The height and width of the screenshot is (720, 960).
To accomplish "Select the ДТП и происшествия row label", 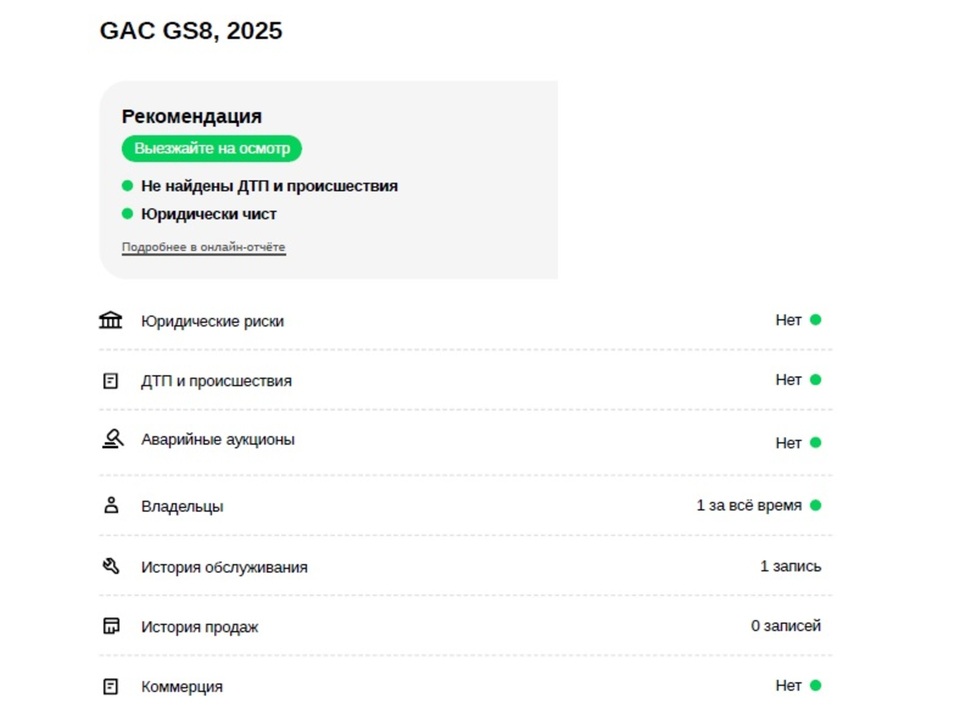I will pos(216,381).
